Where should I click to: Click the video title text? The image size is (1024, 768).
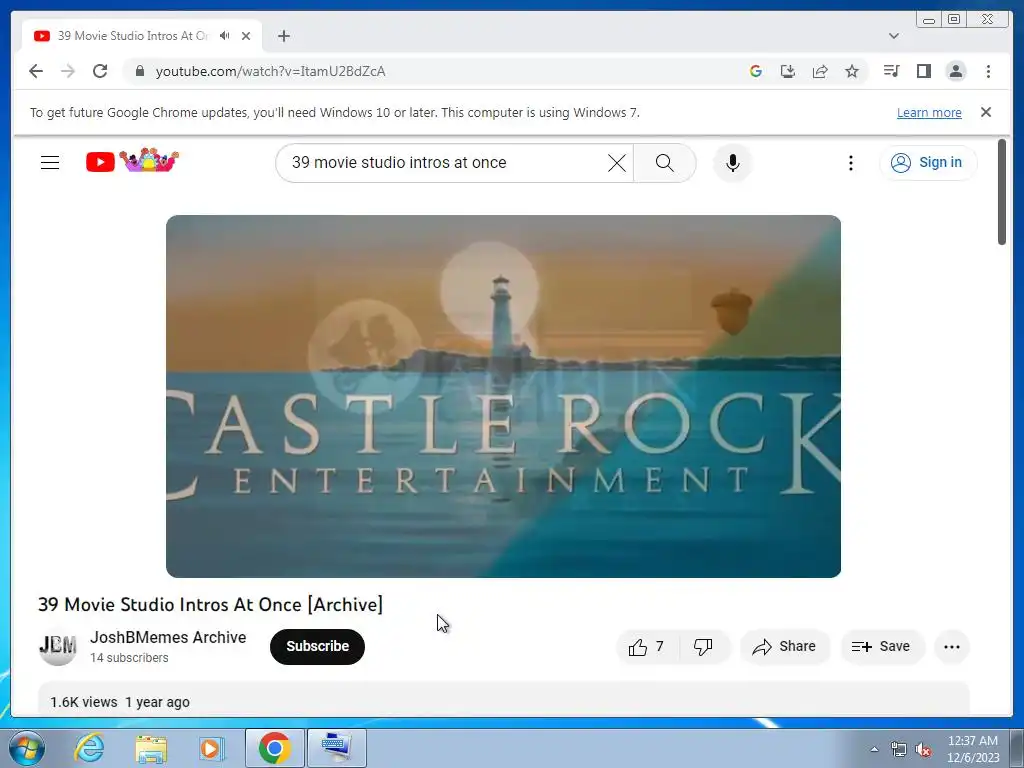(x=210, y=605)
